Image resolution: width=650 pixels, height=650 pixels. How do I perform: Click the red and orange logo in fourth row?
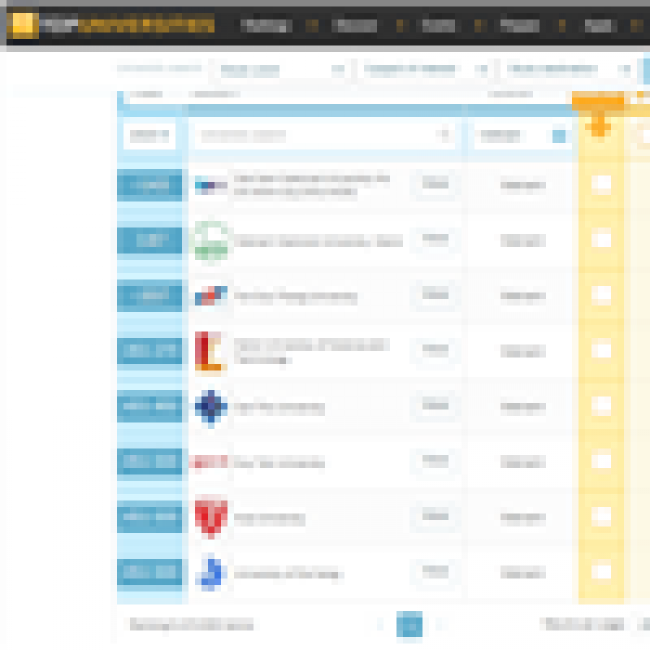coord(210,351)
